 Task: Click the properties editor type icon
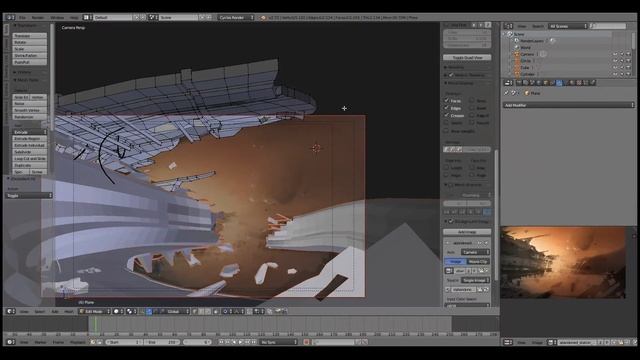coord(508,83)
